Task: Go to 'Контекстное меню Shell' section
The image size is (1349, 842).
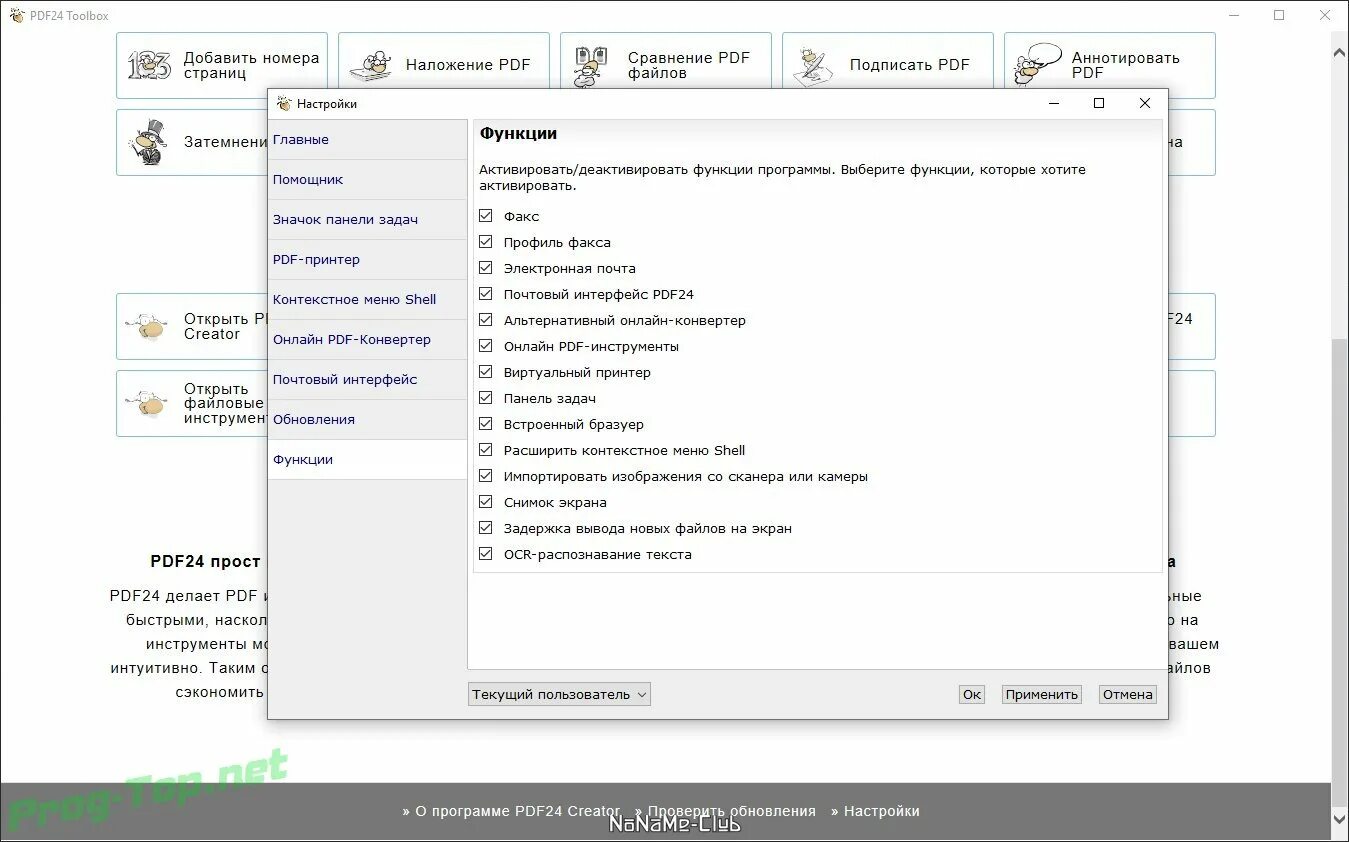Action: point(367,300)
